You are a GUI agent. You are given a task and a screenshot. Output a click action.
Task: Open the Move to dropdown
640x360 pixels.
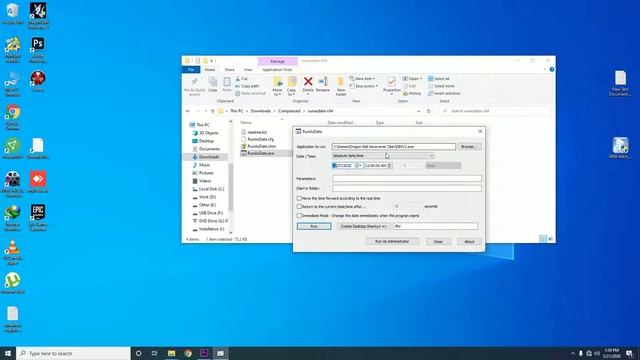click(x=278, y=87)
